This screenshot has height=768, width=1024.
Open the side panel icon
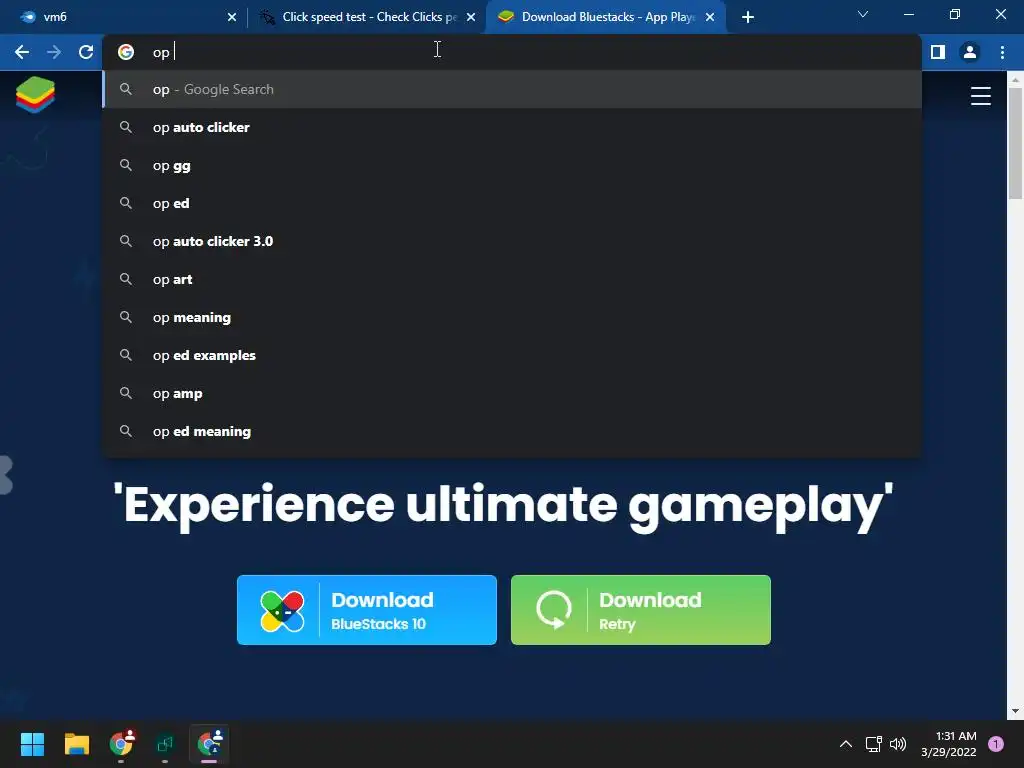tap(938, 52)
